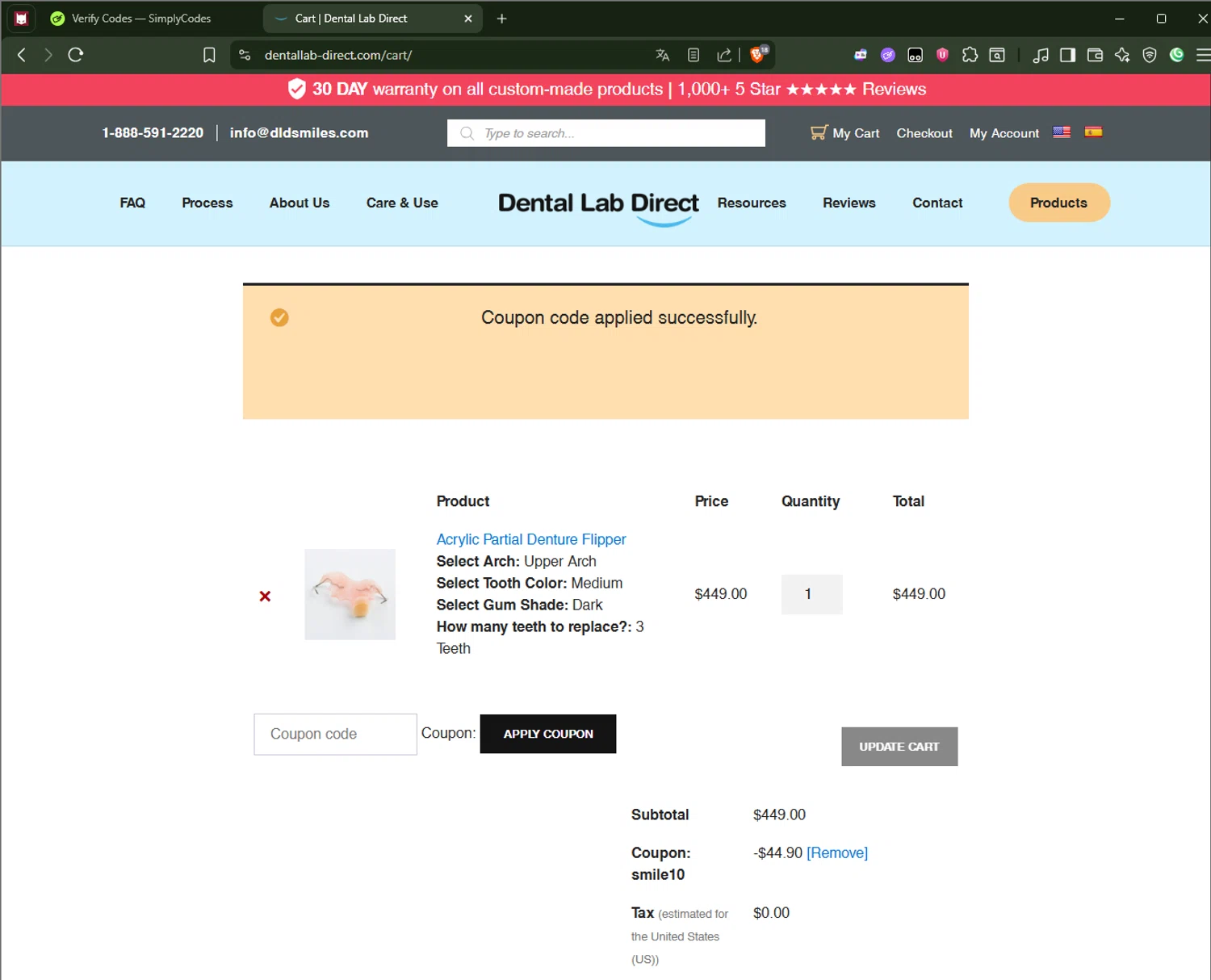This screenshot has height=980, width=1211.
Task: Open My Account page
Action: [1004, 133]
